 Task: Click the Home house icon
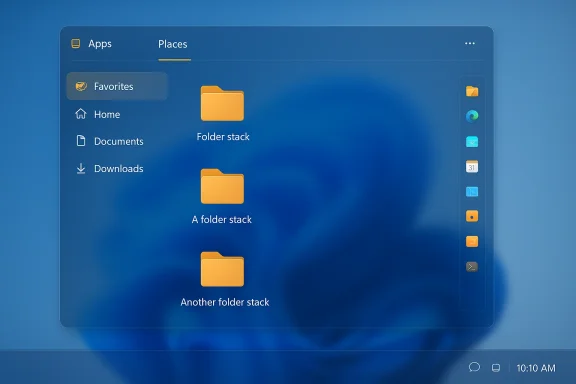point(81,114)
